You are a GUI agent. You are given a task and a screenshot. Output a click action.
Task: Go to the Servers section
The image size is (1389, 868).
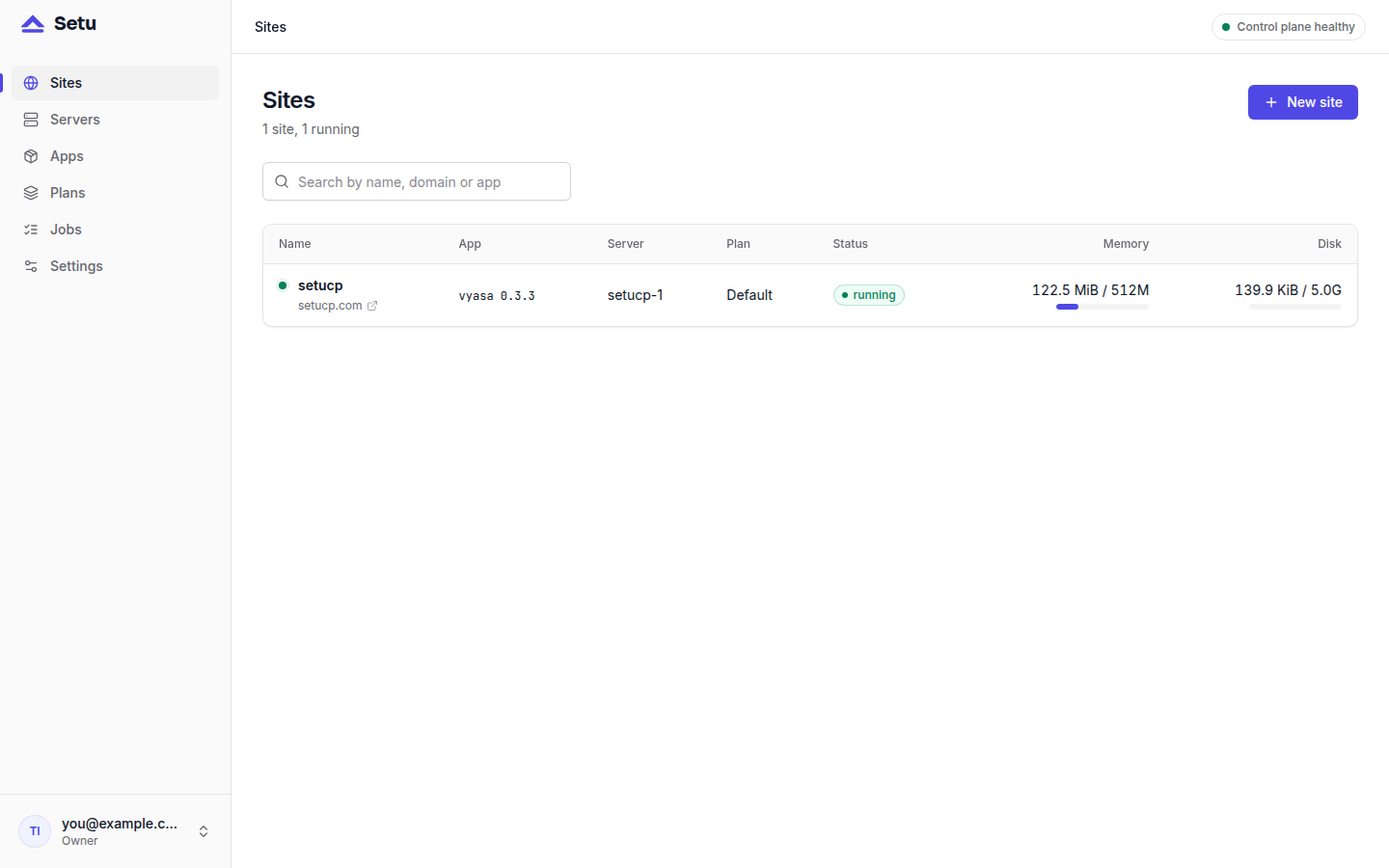(x=115, y=120)
